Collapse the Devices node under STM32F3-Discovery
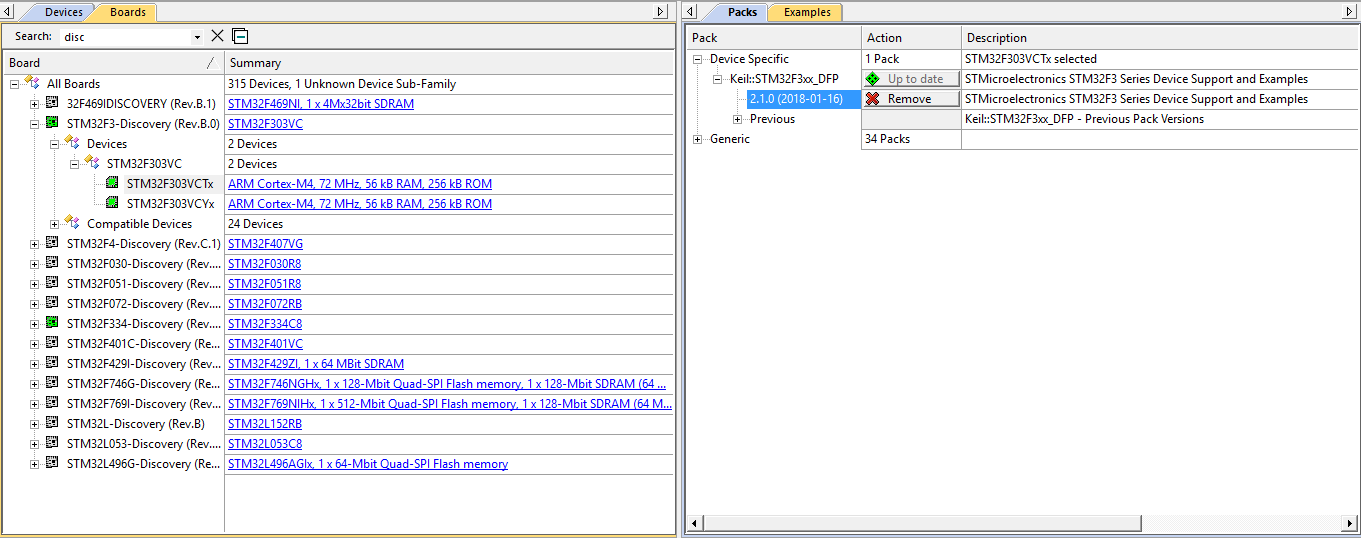 coord(54,144)
